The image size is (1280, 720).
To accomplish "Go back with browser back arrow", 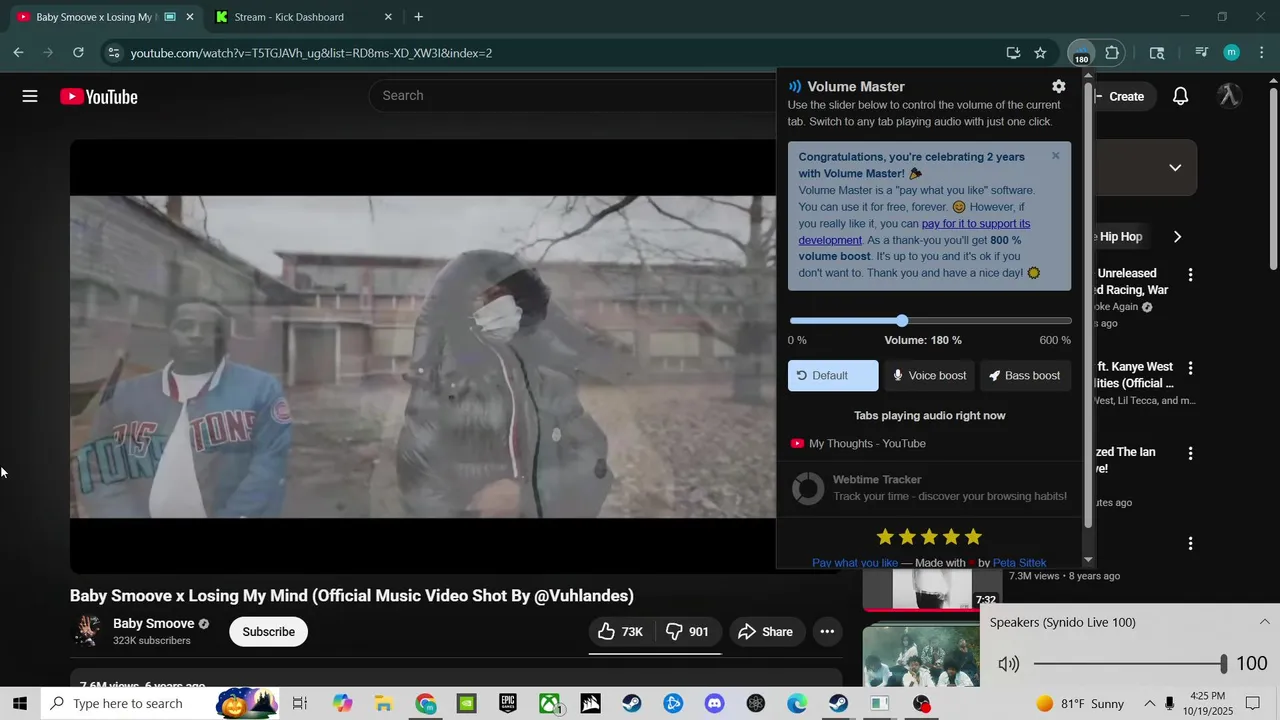I will 18,53.
